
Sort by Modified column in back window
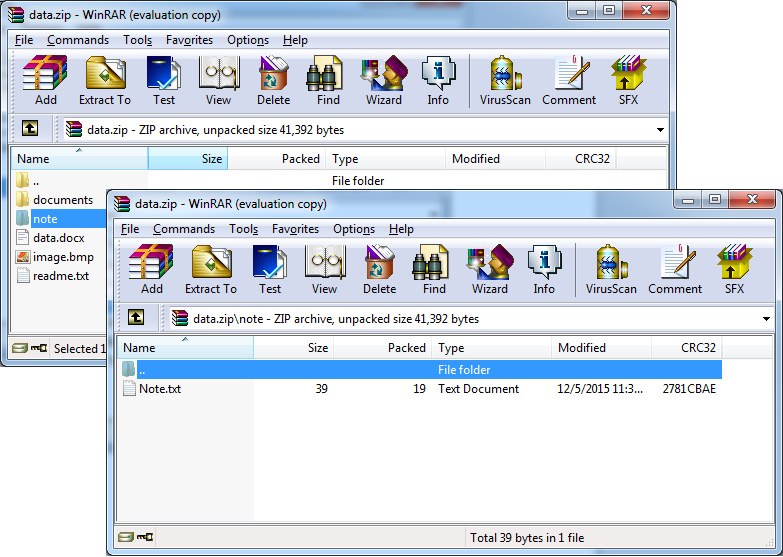tap(495, 158)
